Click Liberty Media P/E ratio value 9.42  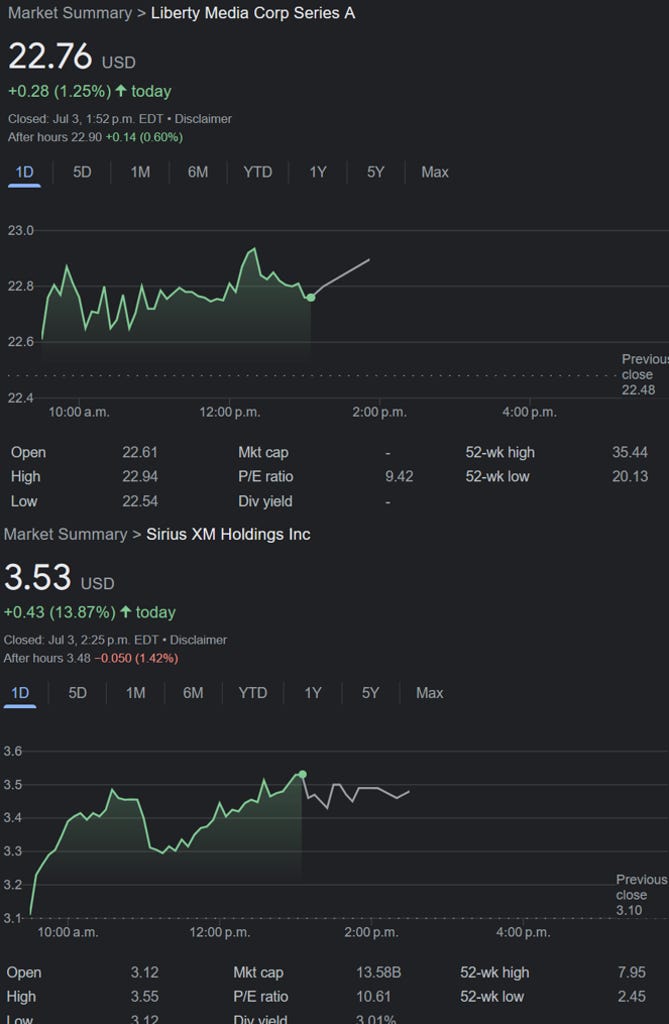pyautogui.click(x=399, y=477)
